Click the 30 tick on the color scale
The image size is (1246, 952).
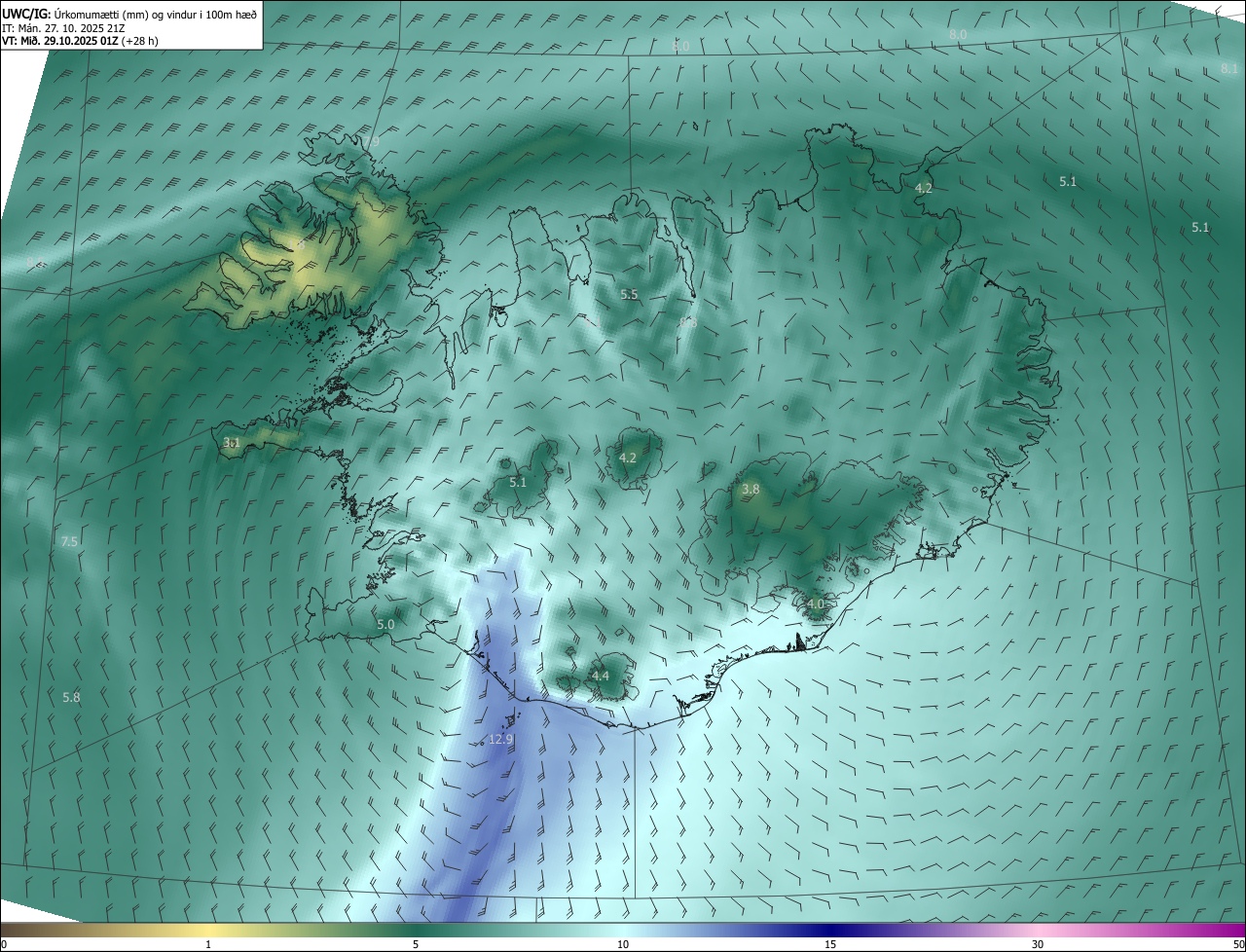click(x=1038, y=944)
